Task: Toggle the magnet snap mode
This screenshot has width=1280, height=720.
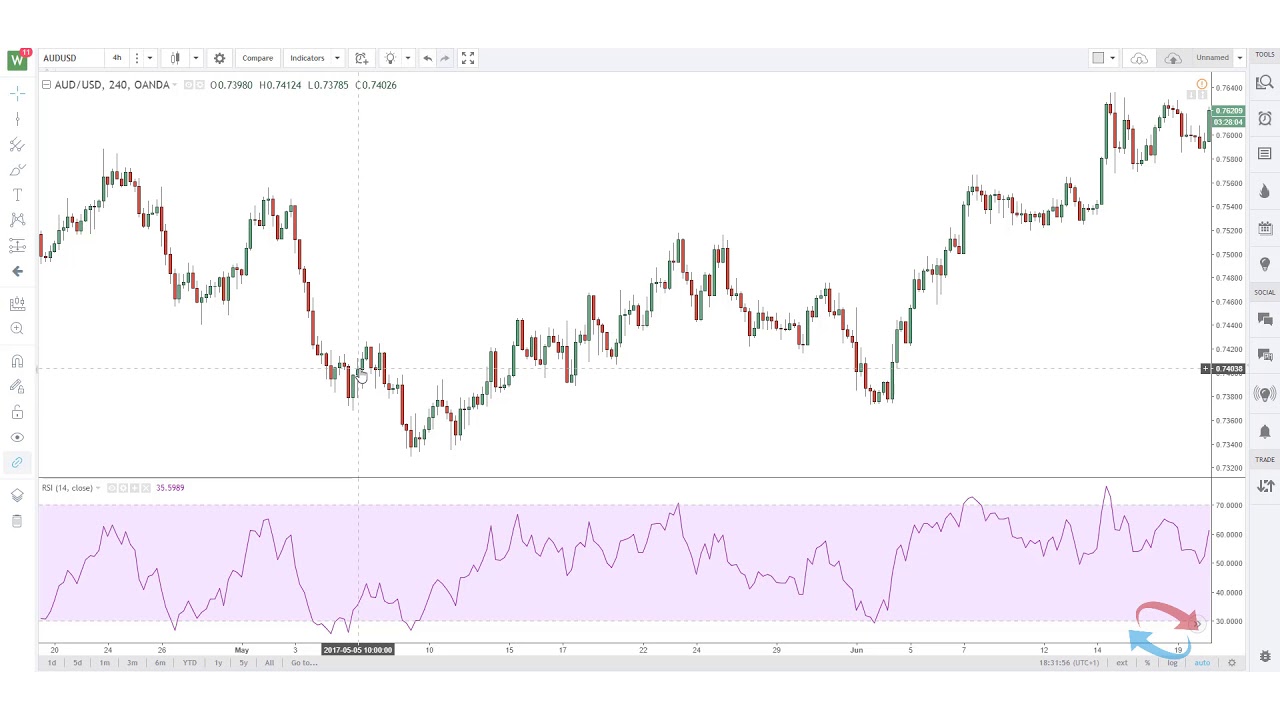Action: 17,362
